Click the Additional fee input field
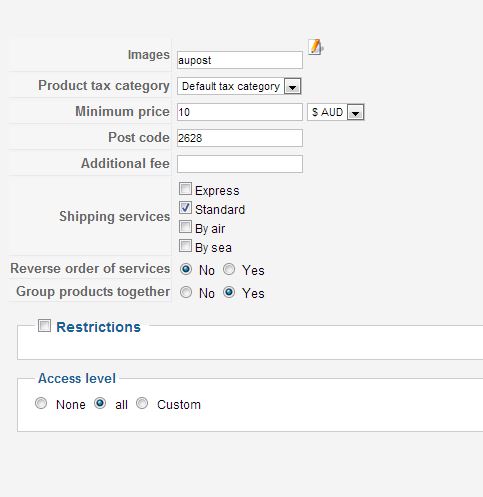 (x=240, y=164)
